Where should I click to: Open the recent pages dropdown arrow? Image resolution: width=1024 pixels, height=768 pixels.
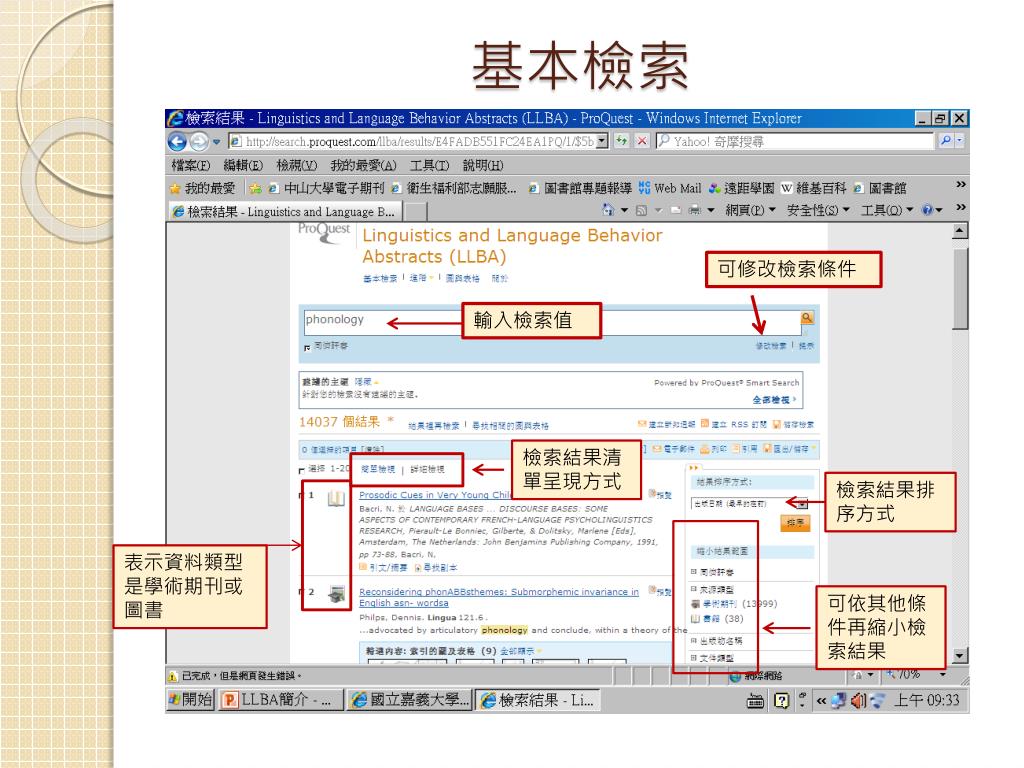point(216,142)
